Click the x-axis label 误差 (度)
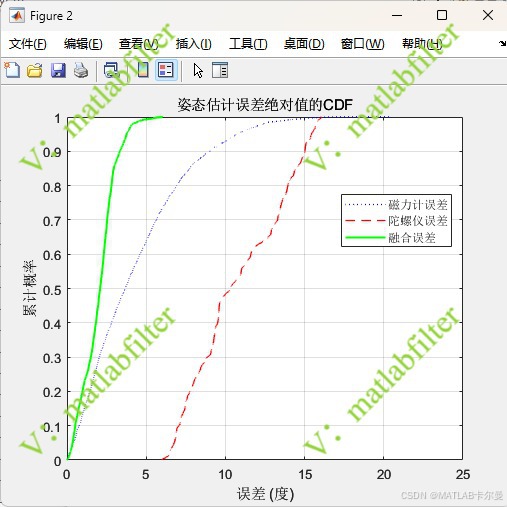 (x=265, y=494)
